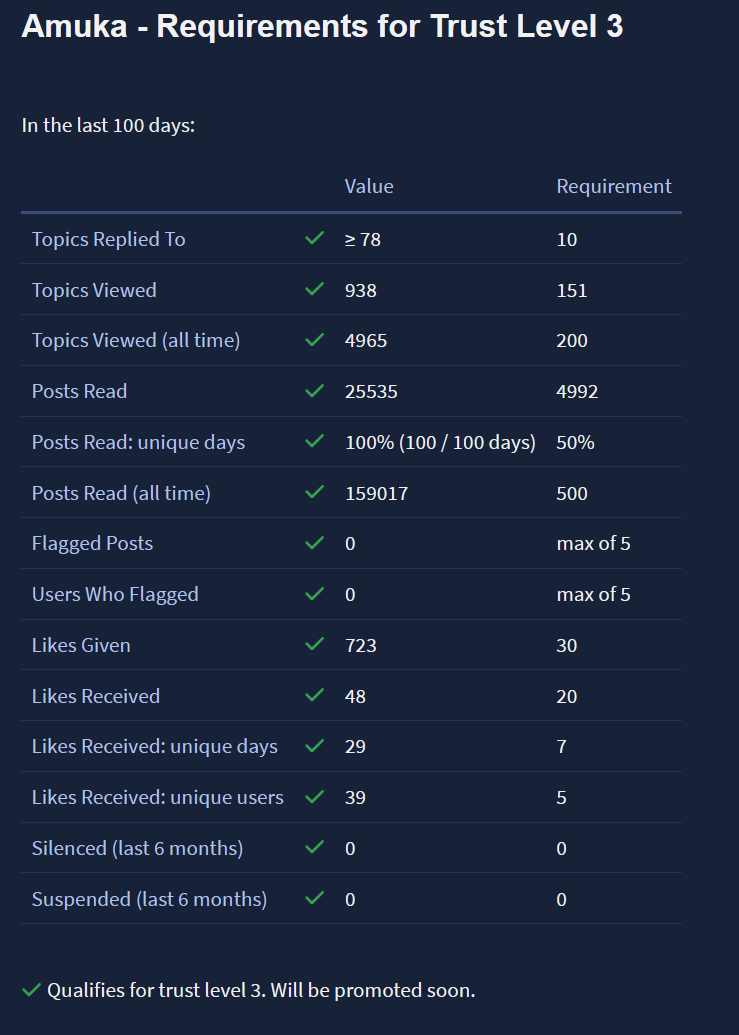Click the checkmark beside Users Who Flagged

tap(315, 594)
